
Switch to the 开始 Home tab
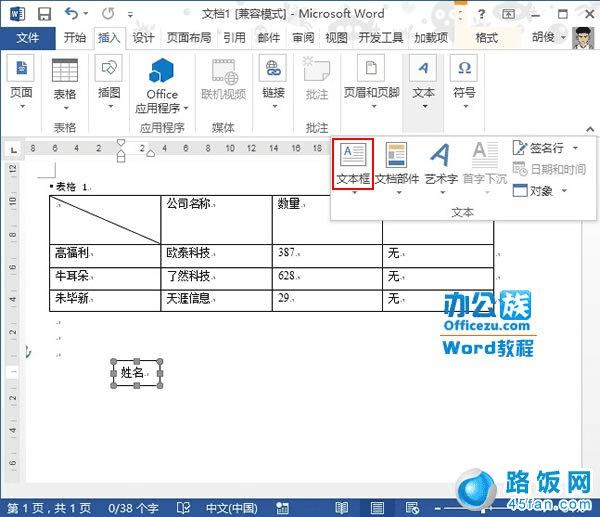[75, 38]
